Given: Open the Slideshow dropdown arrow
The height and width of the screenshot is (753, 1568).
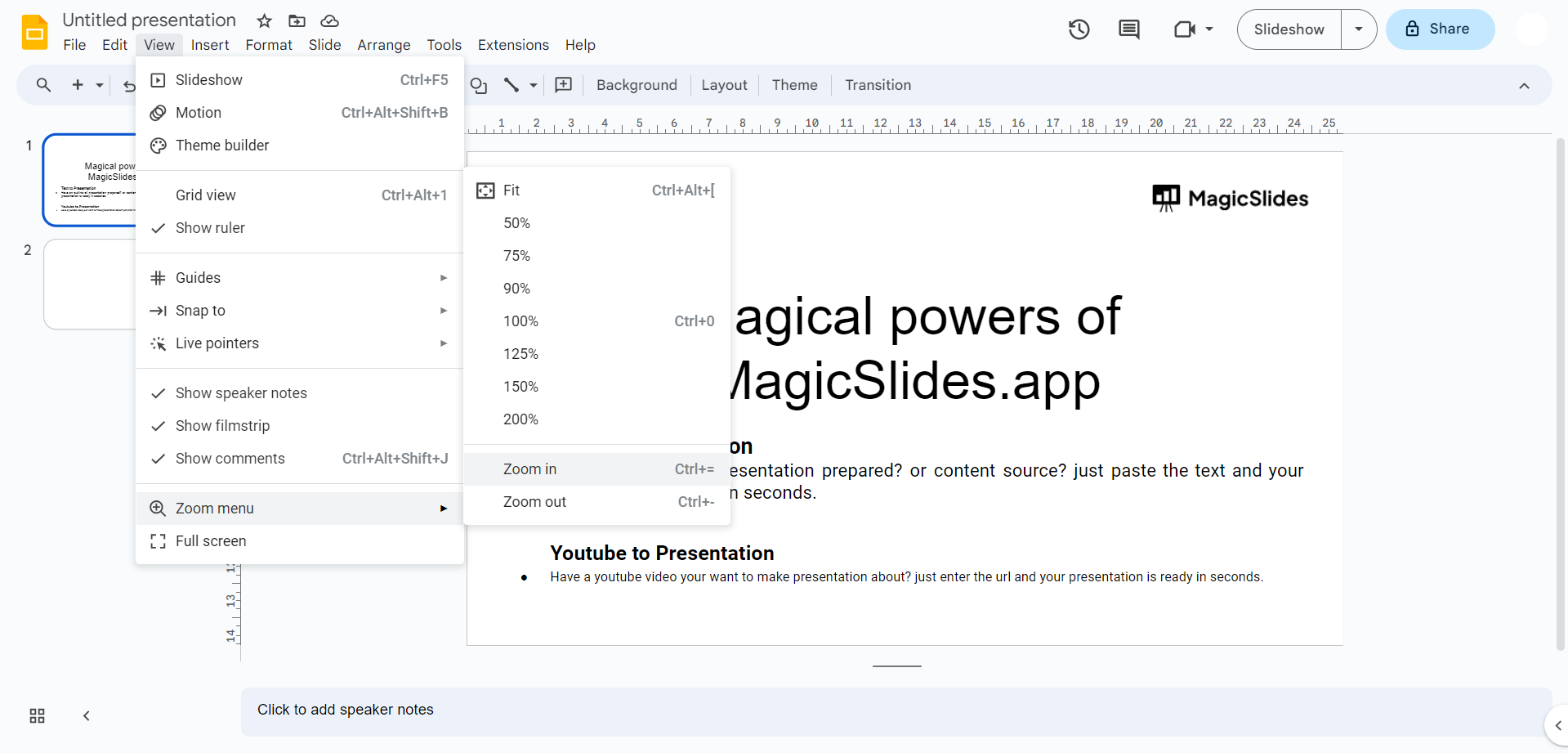Looking at the screenshot, I should pos(1358,29).
